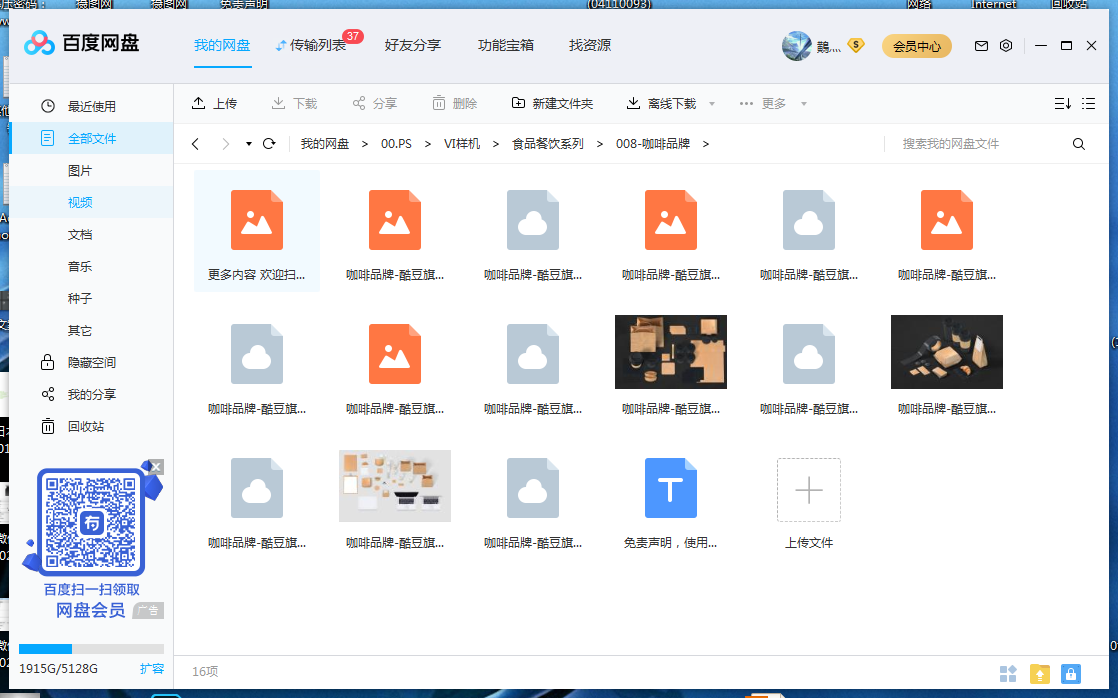Navigate to 食品餐饮系列 in breadcrumb
This screenshot has height=698, width=1118.
[548, 144]
